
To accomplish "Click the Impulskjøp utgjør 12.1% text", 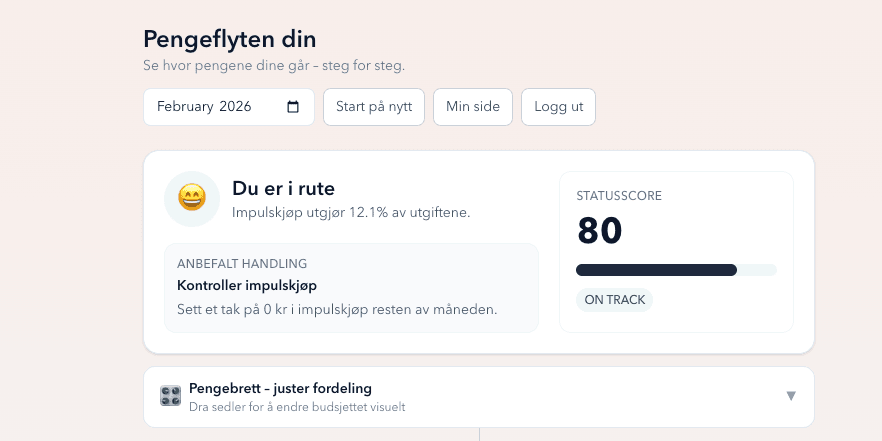I will click(x=351, y=213).
